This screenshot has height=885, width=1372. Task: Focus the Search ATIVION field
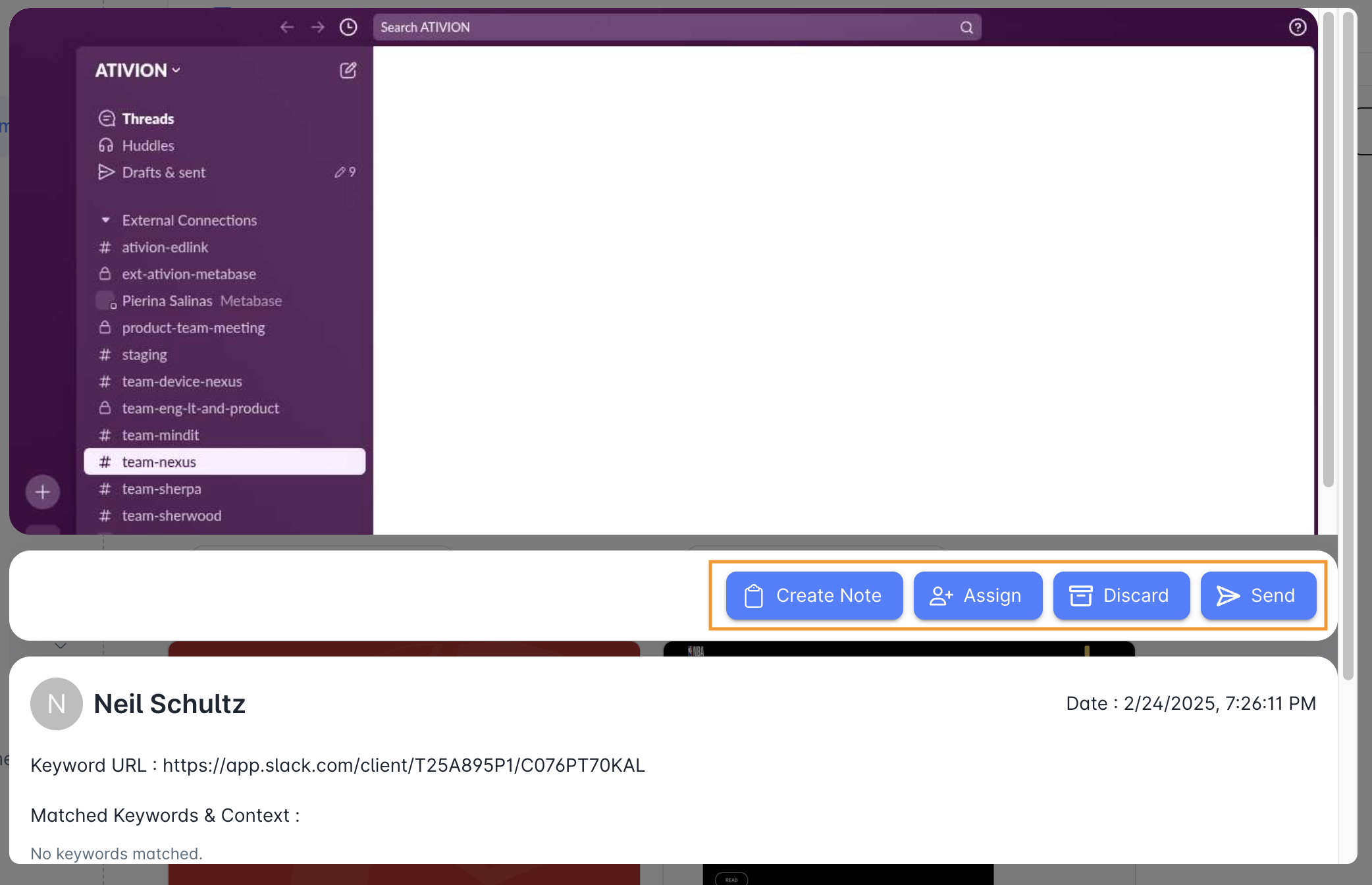tap(677, 27)
